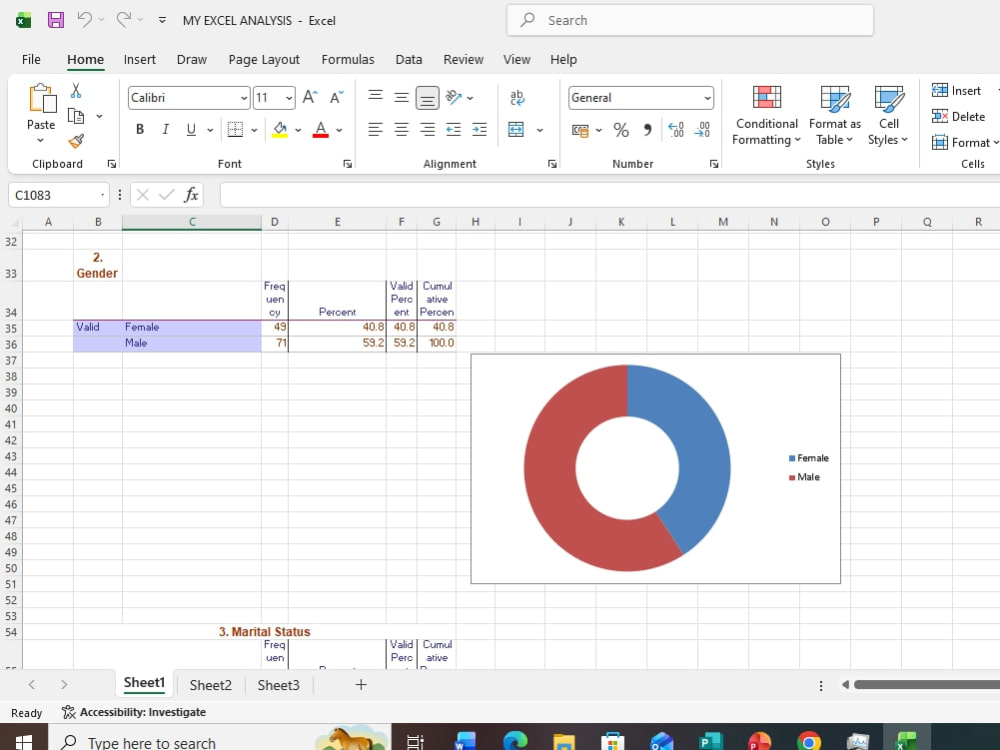The image size is (1000, 750).
Task: Decrease font size with small A icon
Action: 337,97
